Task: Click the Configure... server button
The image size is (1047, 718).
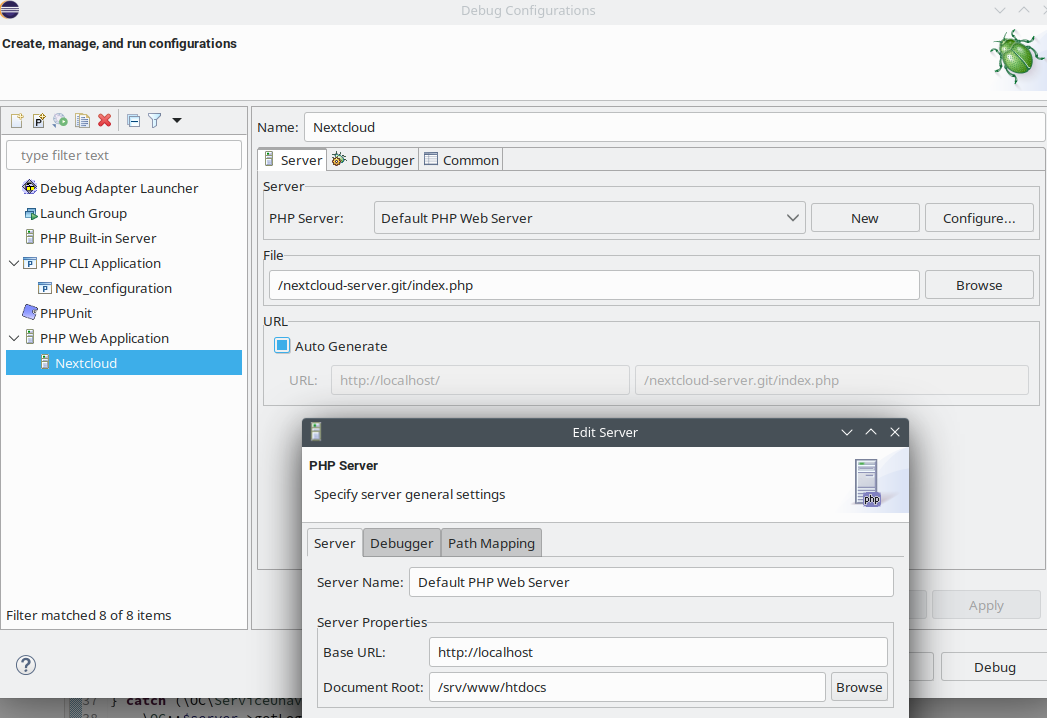Action: [x=979, y=218]
